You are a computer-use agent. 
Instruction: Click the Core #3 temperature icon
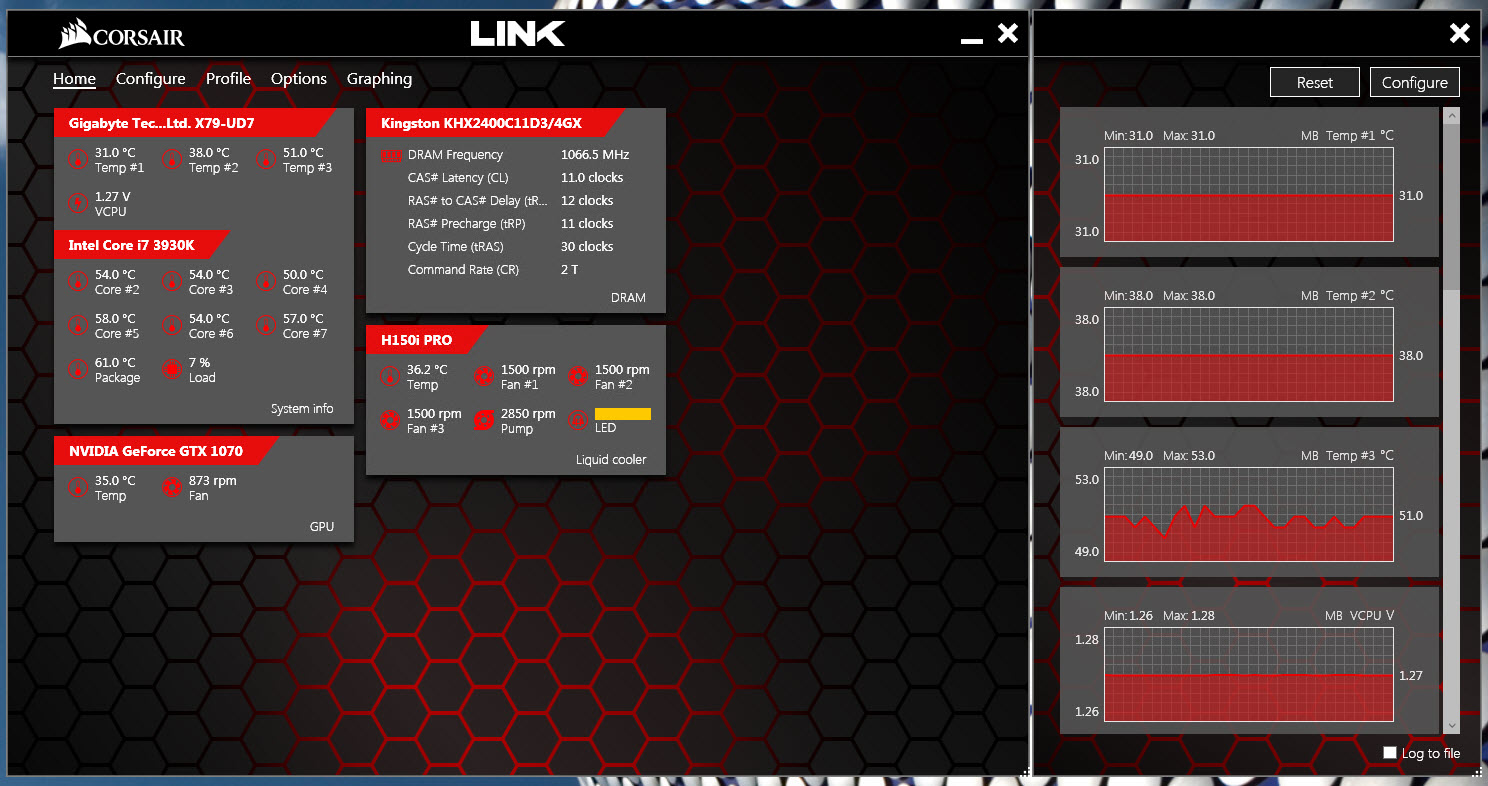coord(172,281)
